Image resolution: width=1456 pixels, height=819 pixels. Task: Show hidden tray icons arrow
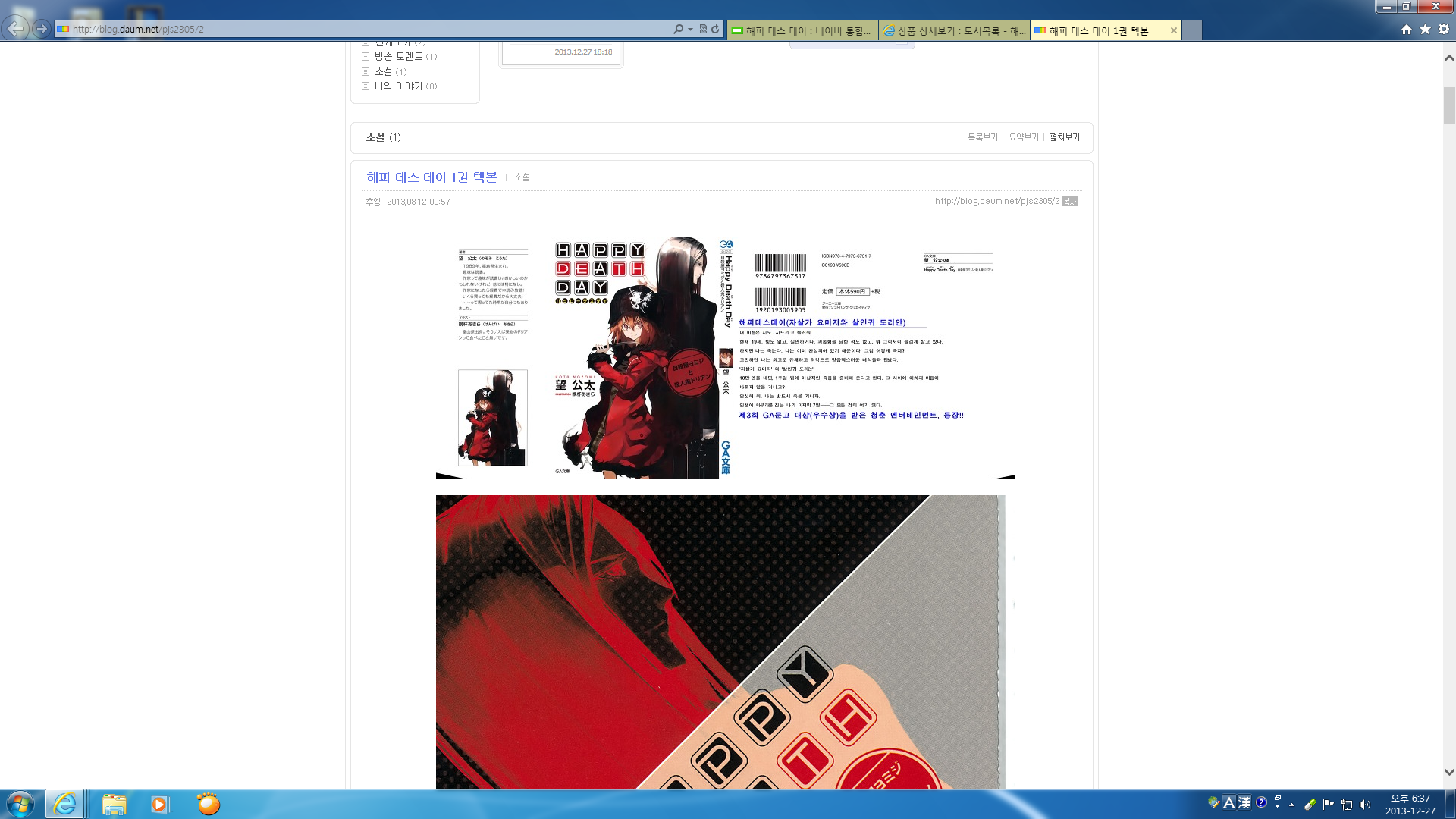(x=1291, y=805)
